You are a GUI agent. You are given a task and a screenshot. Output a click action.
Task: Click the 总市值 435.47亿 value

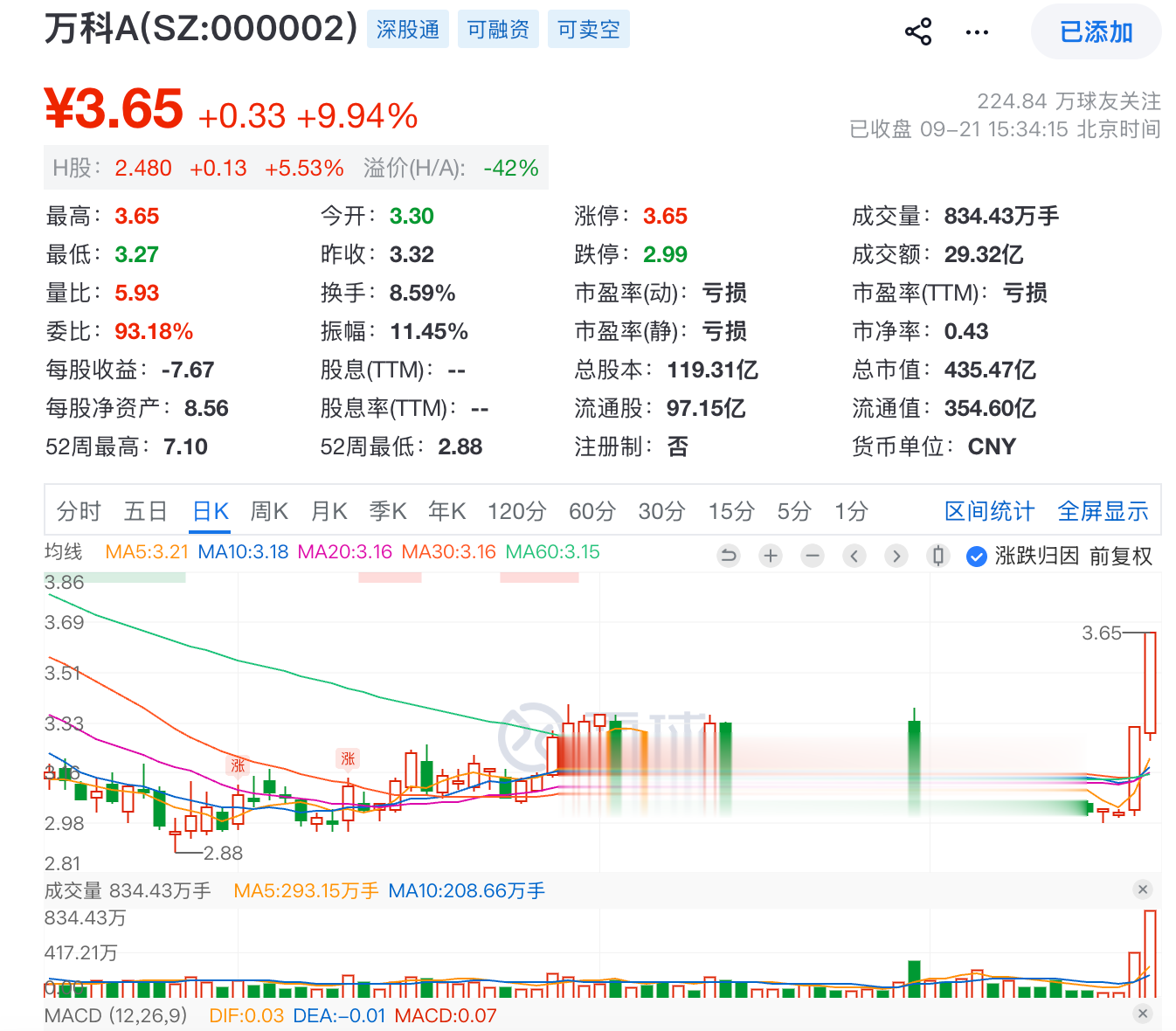tap(990, 370)
